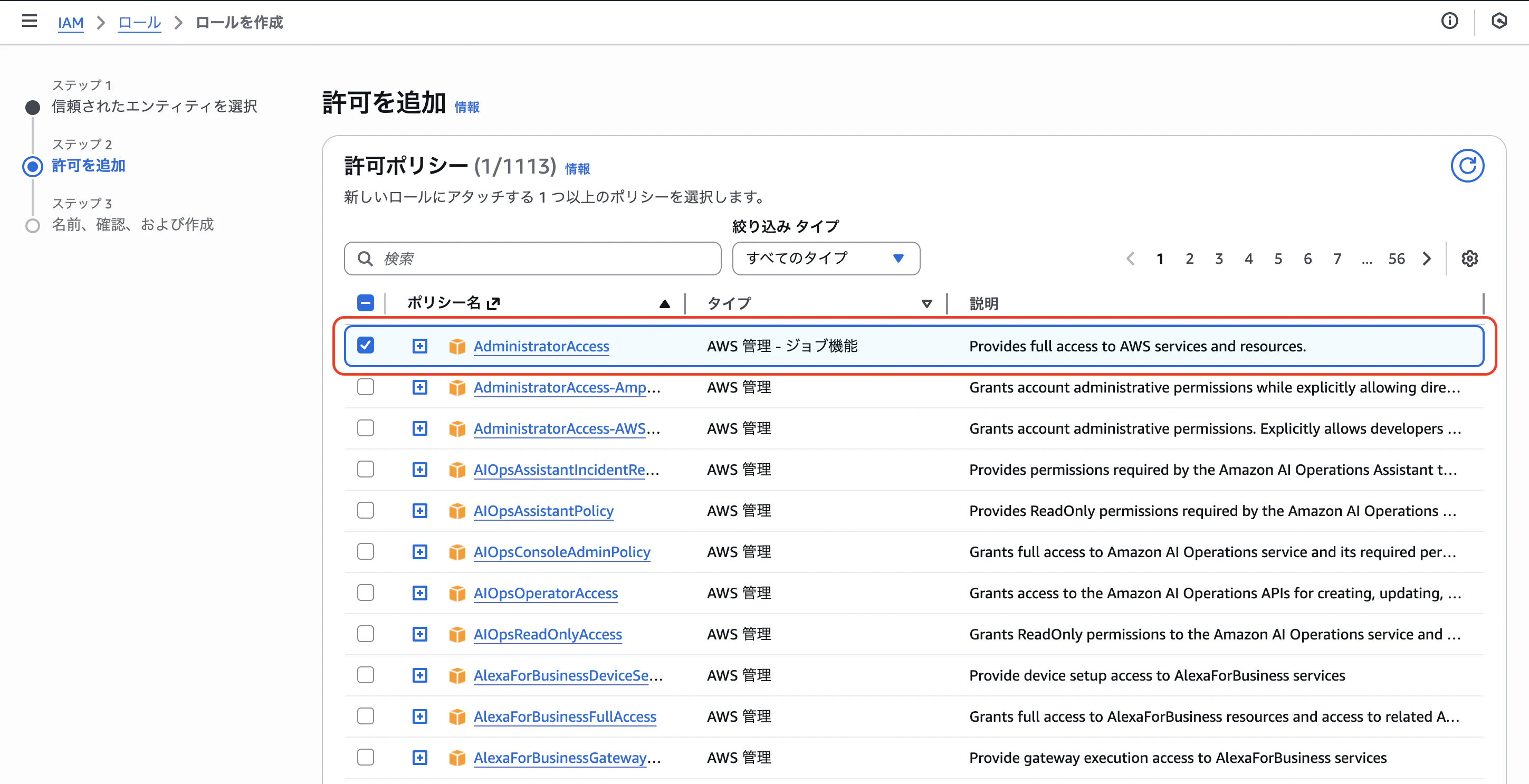This screenshot has width=1529, height=784.
Task: Open the navigation hamburger menu
Action: click(x=29, y=21)
